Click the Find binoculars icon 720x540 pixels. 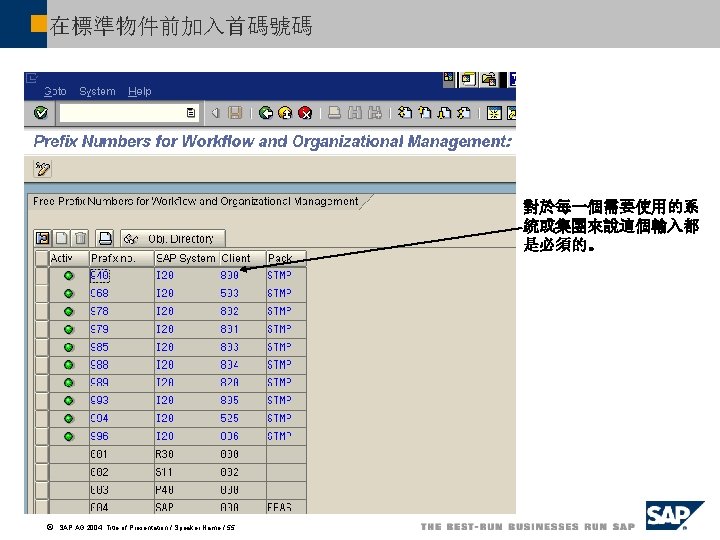coord(354,112)
